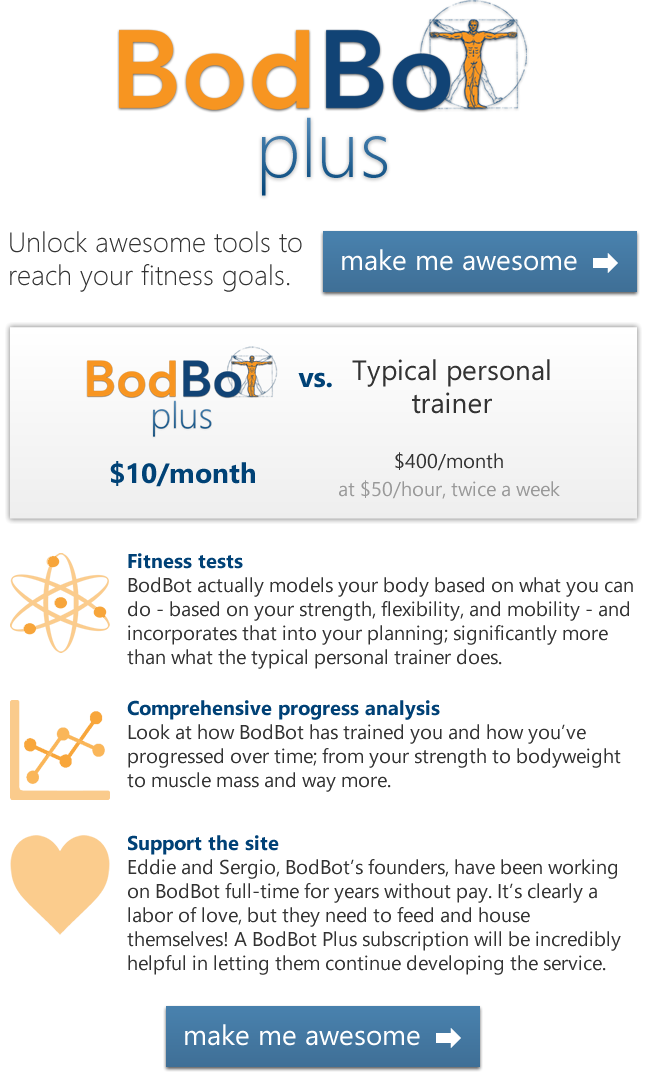Click the 'at $50/hour, twice a week' note
The height and width of the screenshot is (1078, 645).
coord(449,490)
